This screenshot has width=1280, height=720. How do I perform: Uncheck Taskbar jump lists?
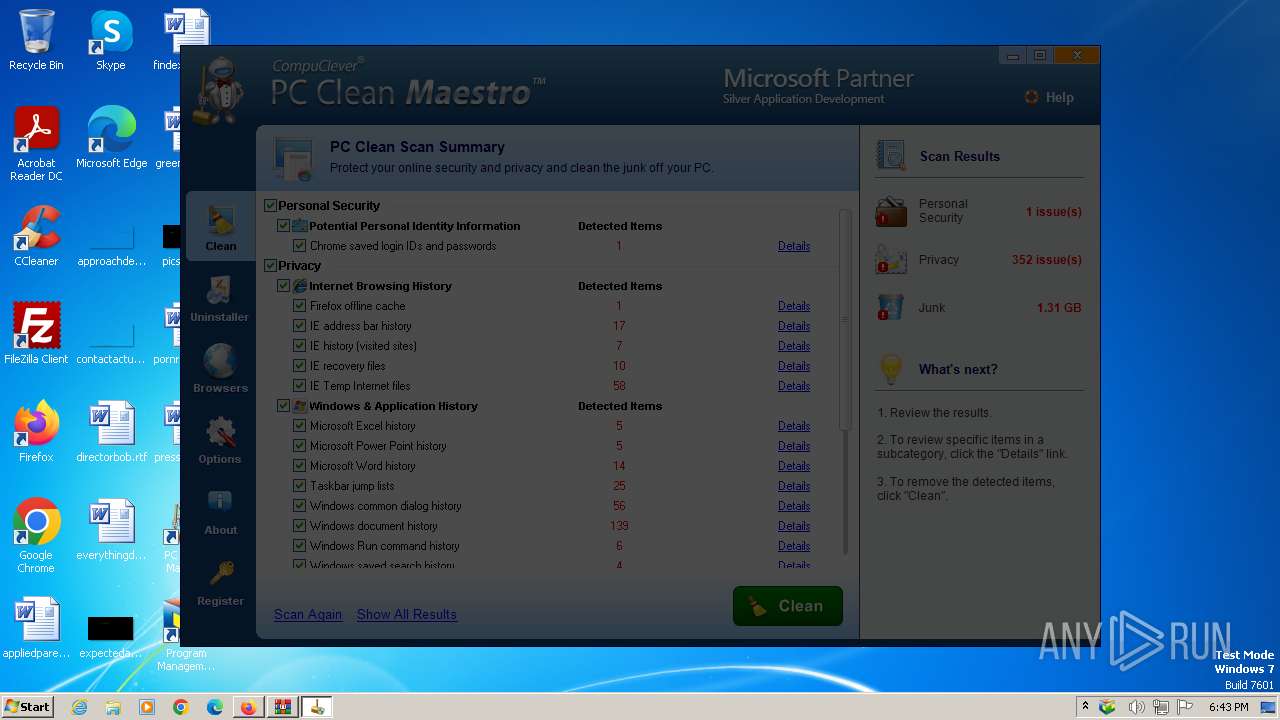[x=299, y=486]
